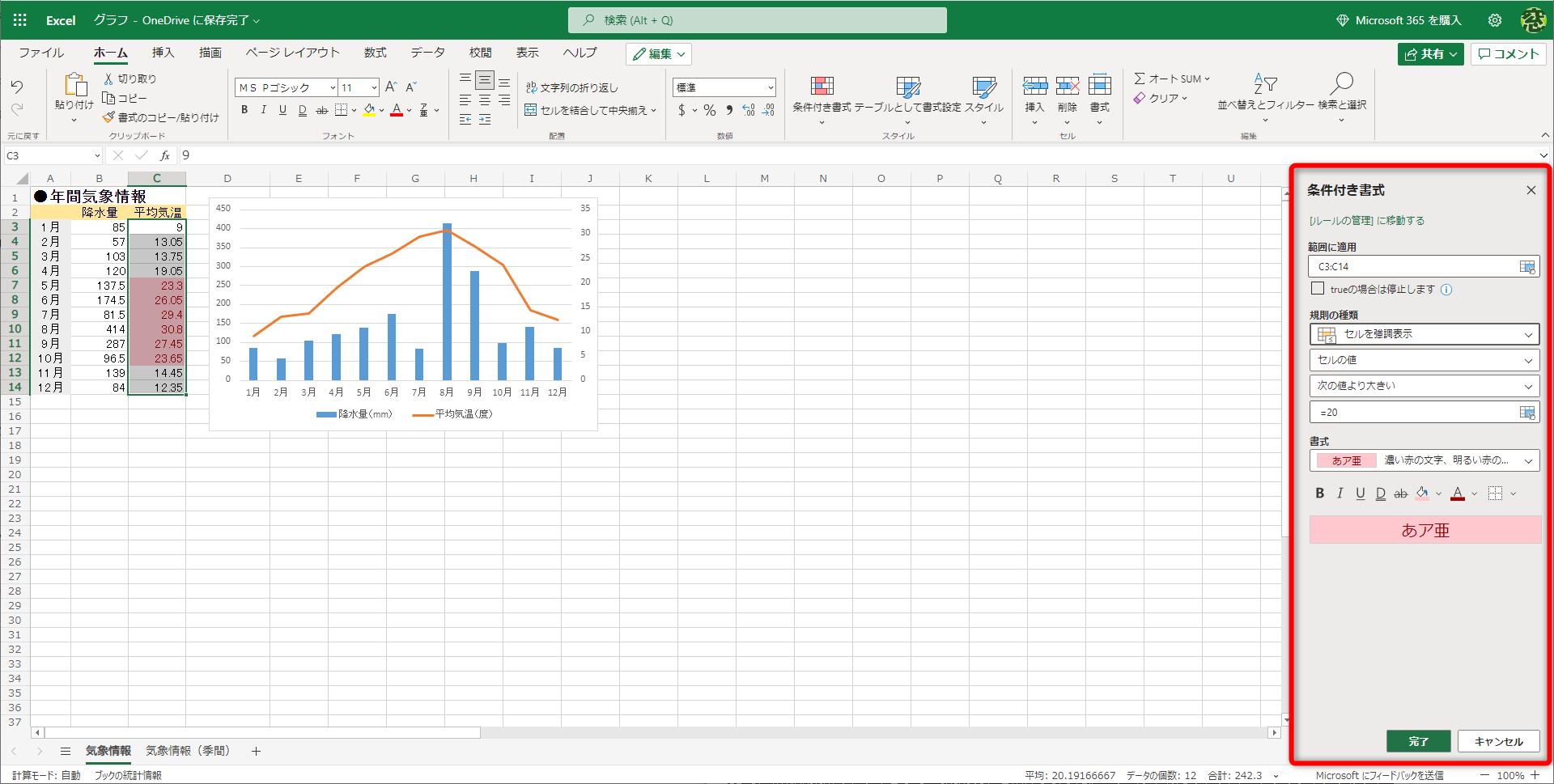
Task: Click the Cell Styles icon
Action: pyautogui.click(x=984, y=86)
